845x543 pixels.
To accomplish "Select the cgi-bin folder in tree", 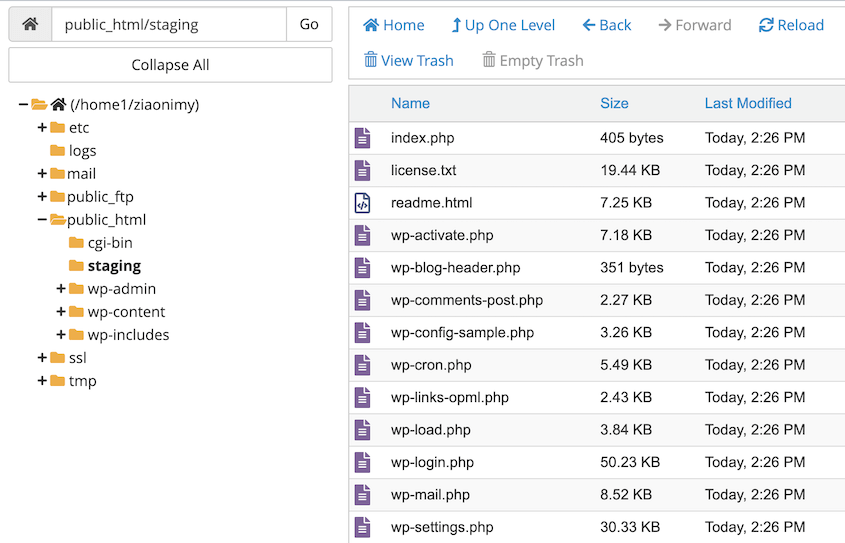I will coord(110,243).
